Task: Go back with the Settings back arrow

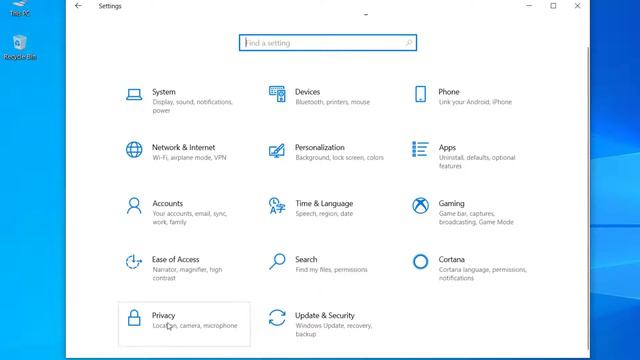Action: [78, 6]
